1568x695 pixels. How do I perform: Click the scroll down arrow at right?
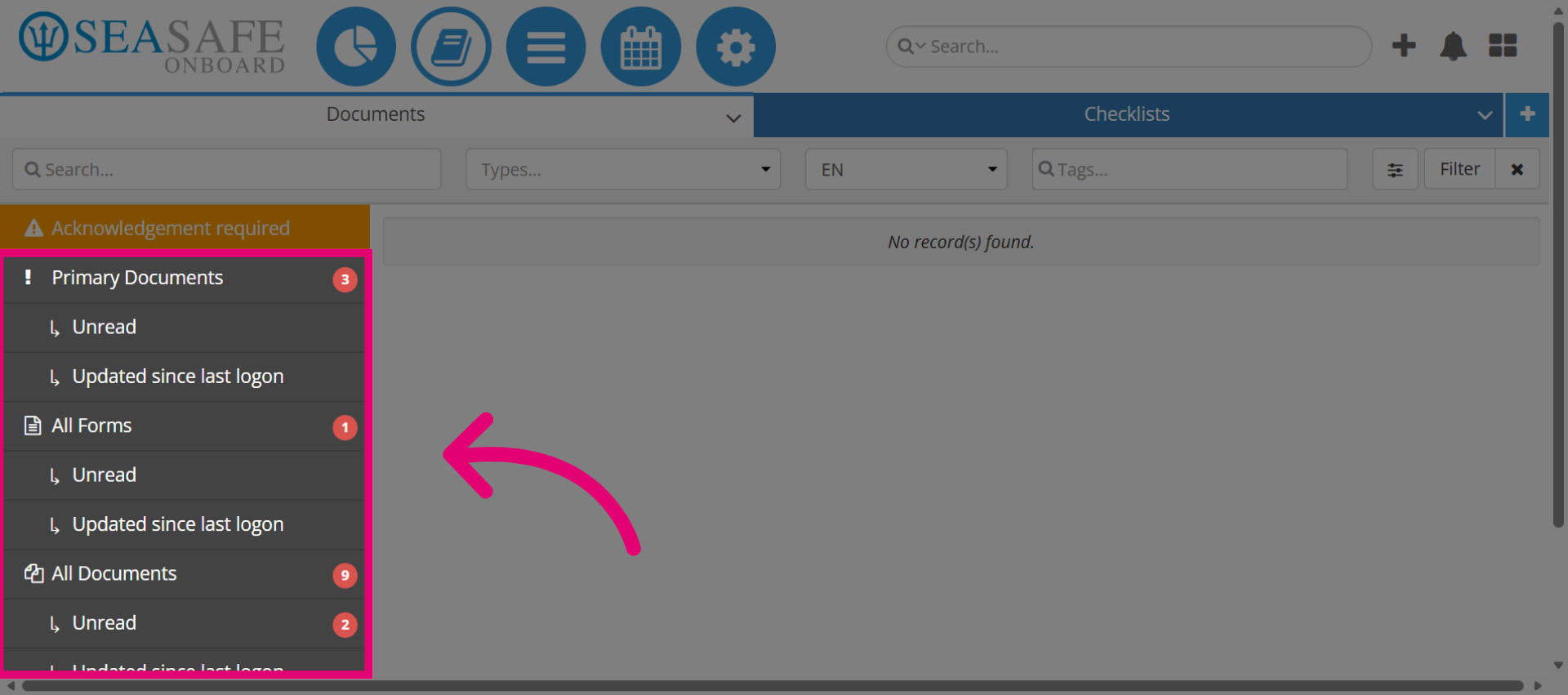(1558, 666)
